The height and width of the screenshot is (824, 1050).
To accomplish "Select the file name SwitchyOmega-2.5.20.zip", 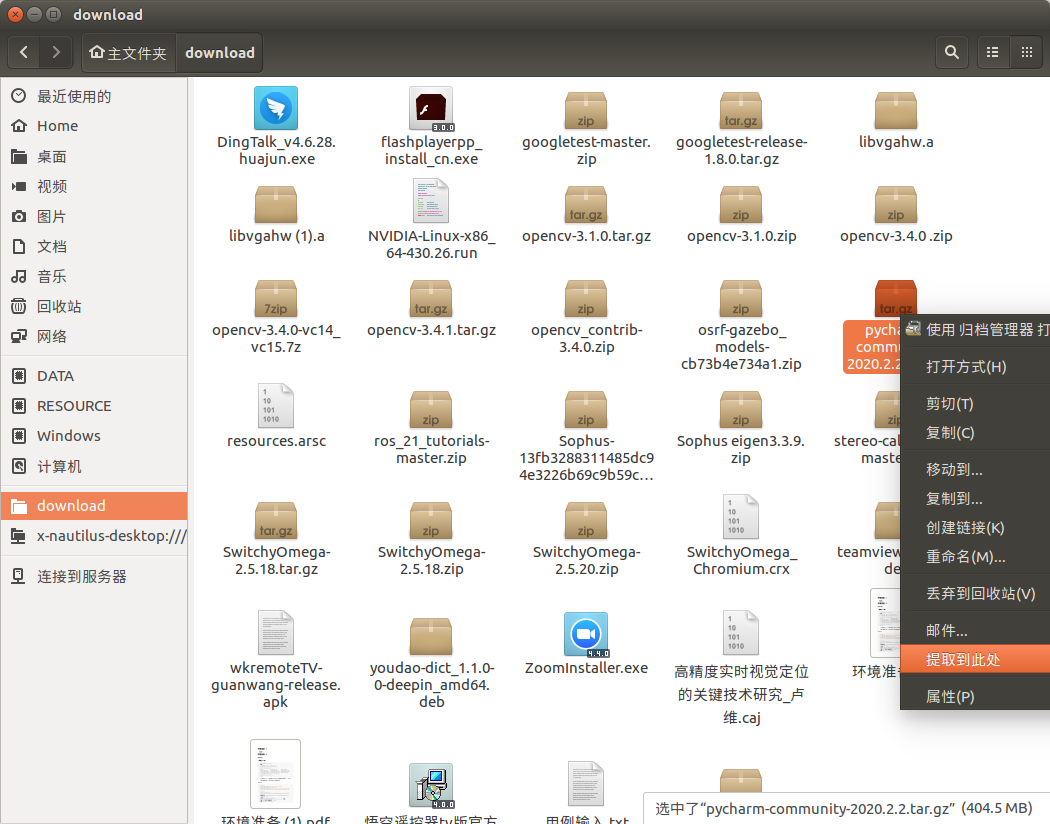I will click(587, 560).
